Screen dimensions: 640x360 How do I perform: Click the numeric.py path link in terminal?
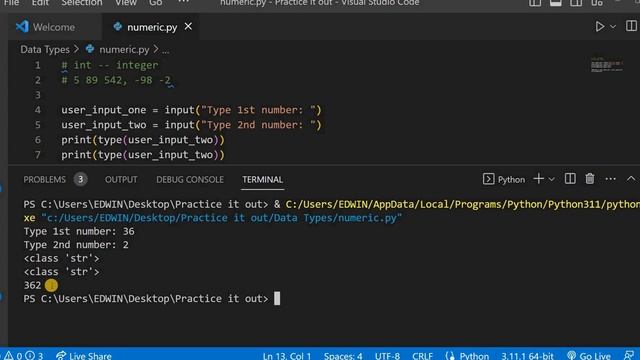tap(222, 218)
